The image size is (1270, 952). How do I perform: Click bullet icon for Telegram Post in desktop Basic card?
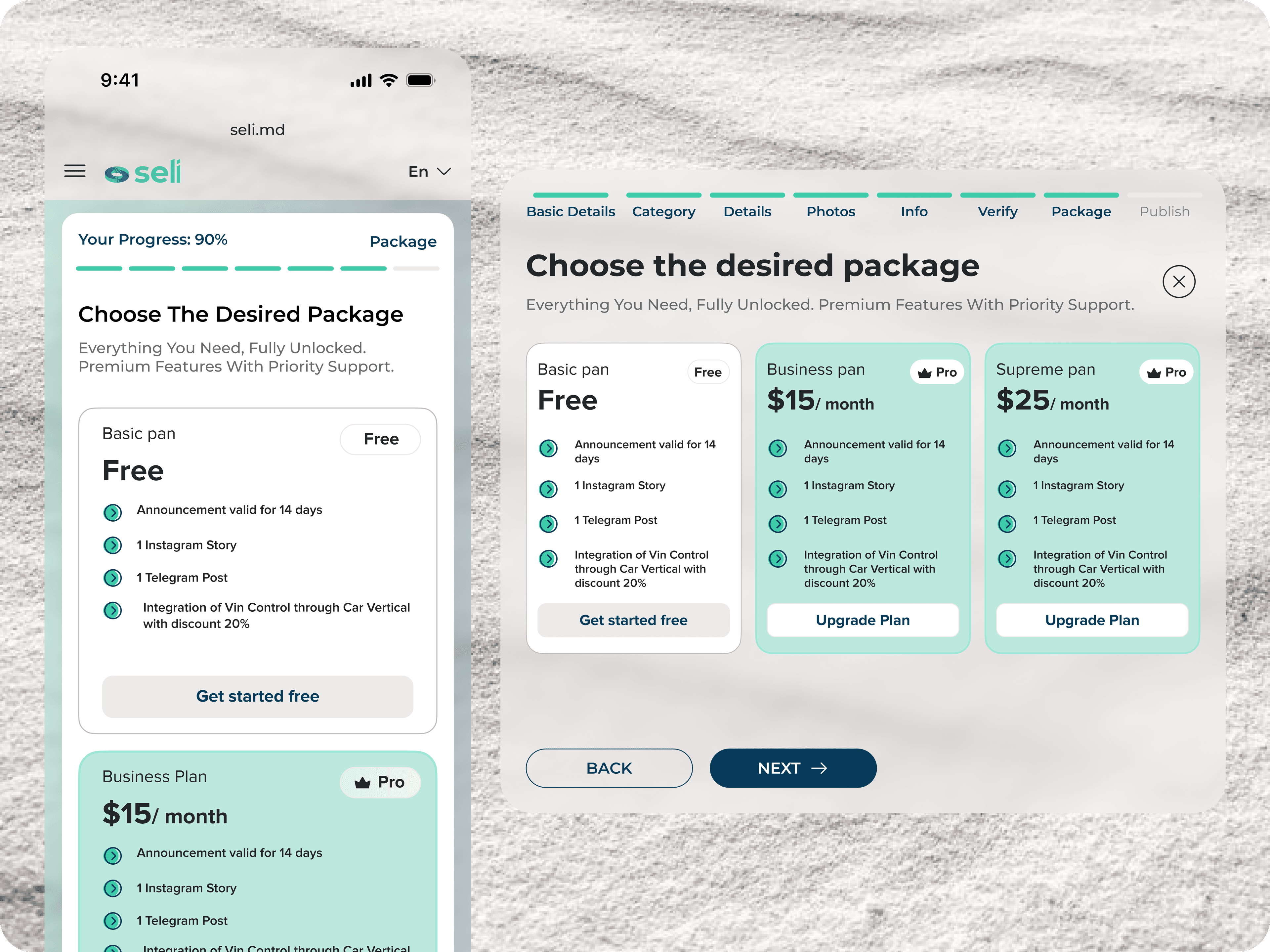548,524
